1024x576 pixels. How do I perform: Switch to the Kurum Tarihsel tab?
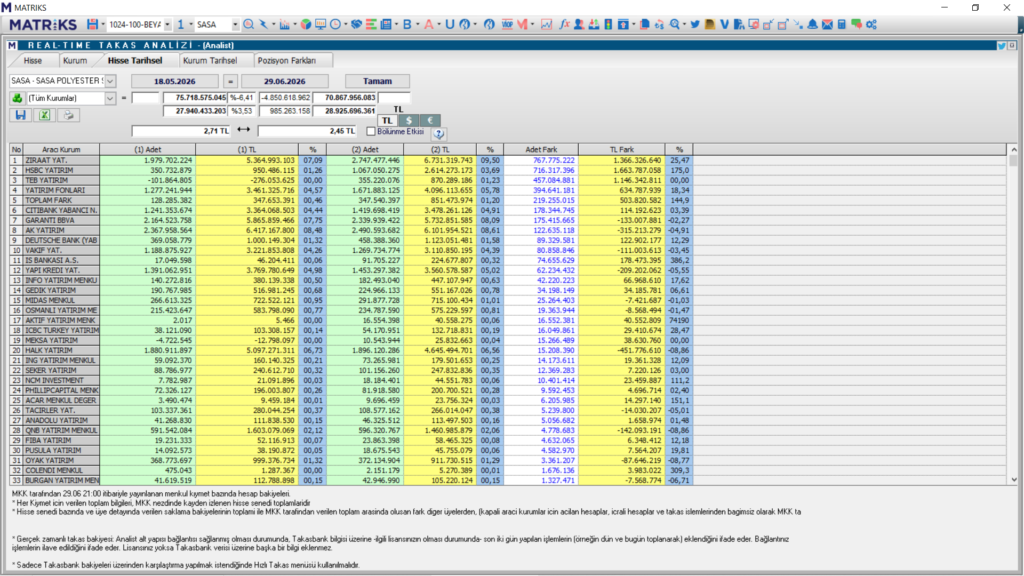(x=210, y=60)
